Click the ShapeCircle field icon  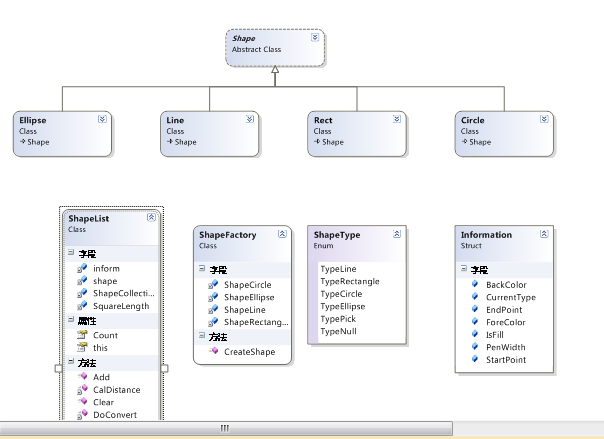(214, 284)
